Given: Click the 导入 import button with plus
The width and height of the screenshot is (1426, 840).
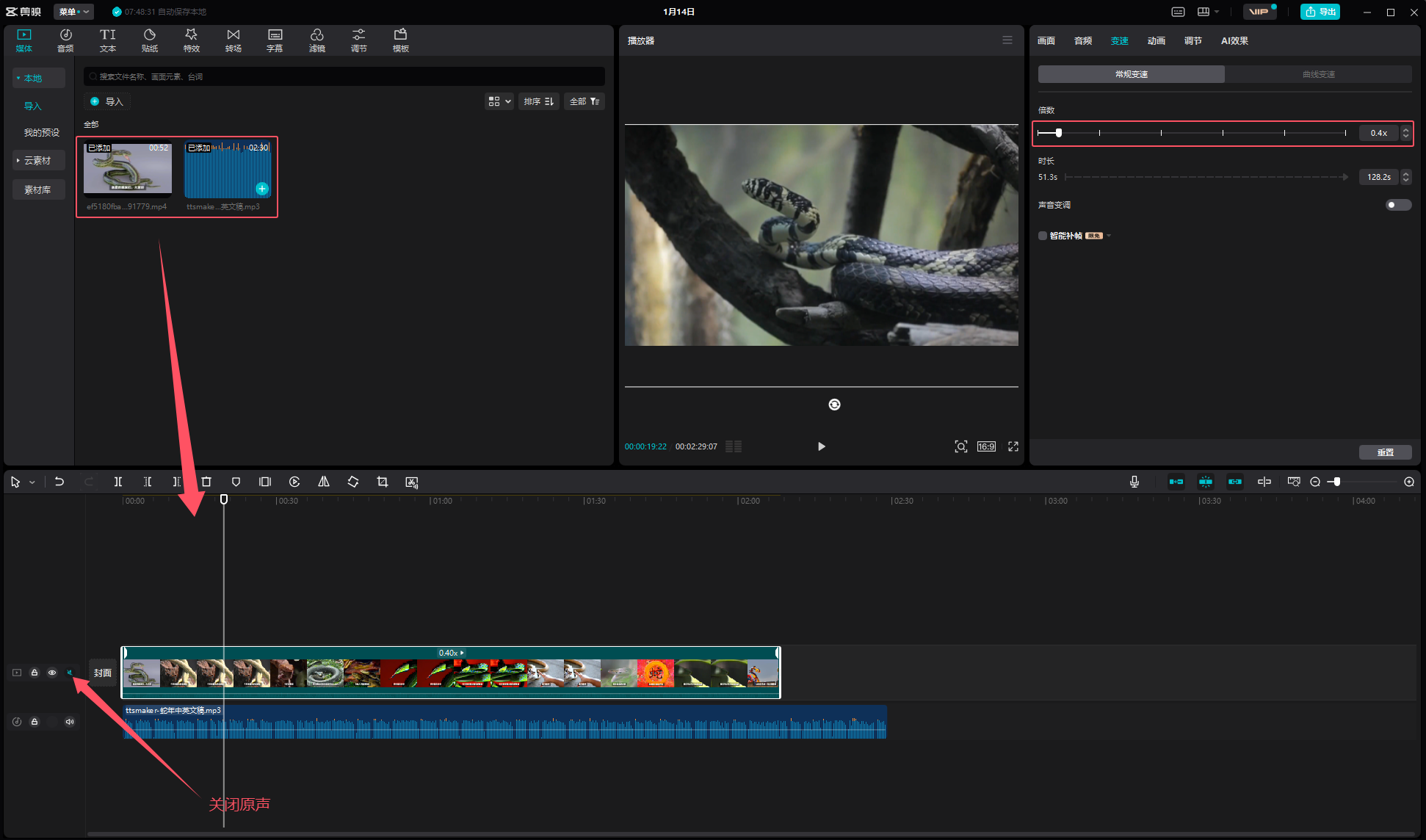Looking at the screenshot, I should tap(107, 101).
